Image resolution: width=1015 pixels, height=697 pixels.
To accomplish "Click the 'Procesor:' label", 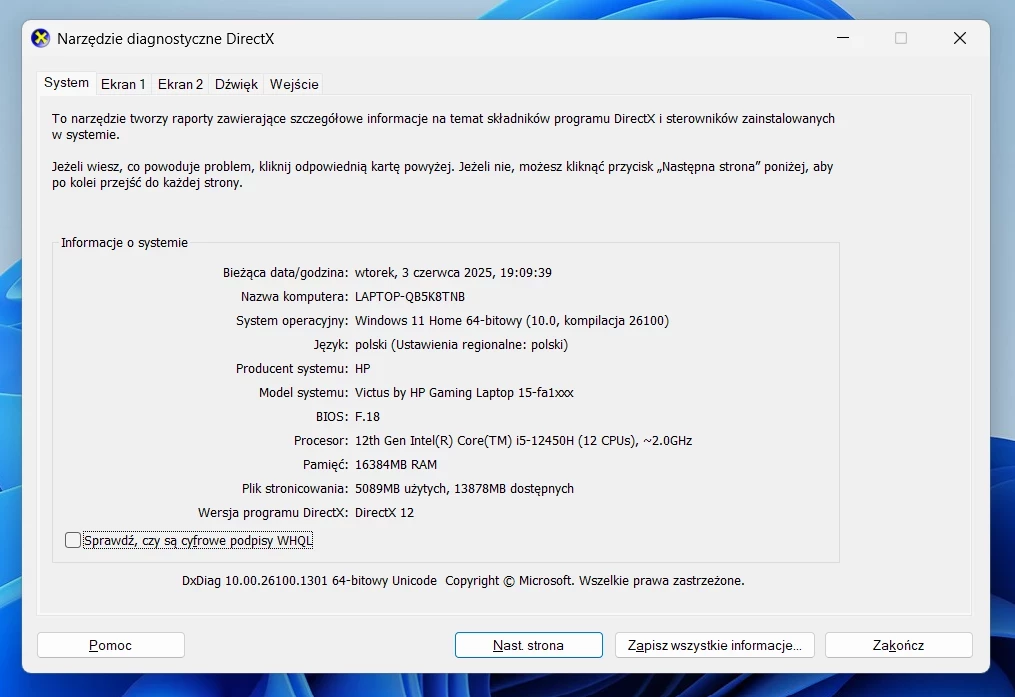I will pyautogui.click(x=321, y=441).
